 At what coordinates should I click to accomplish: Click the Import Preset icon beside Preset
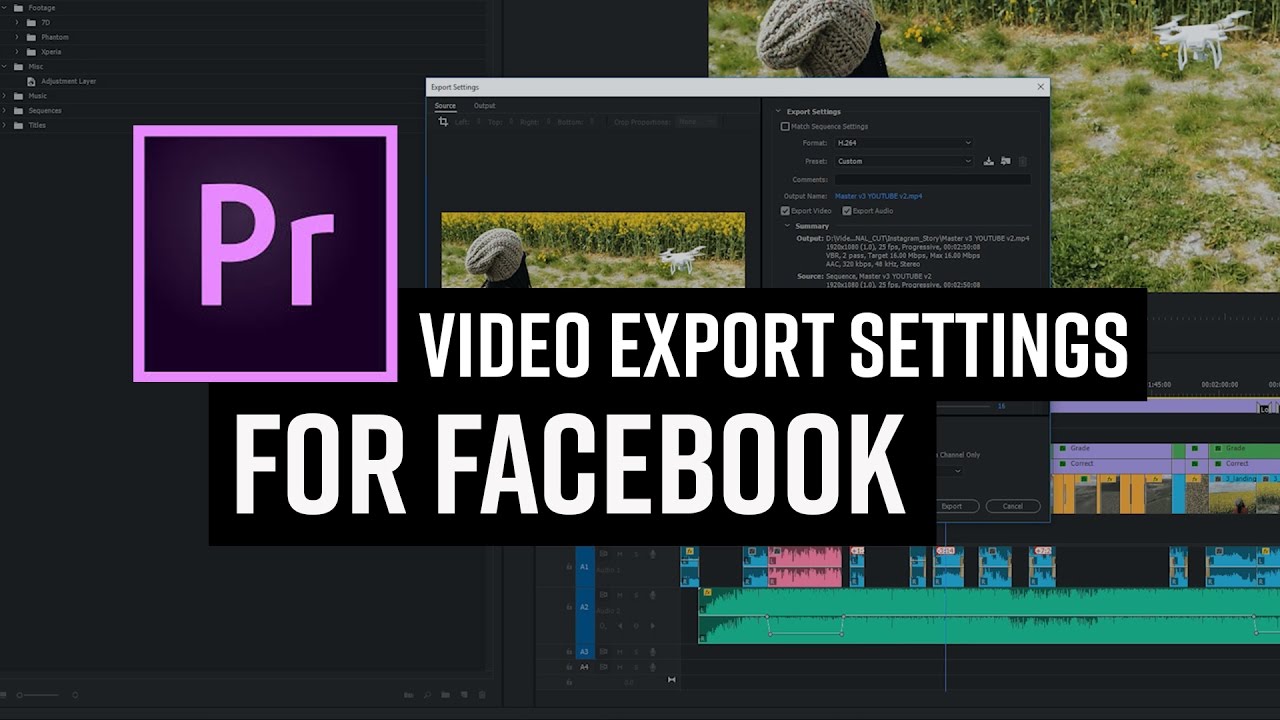point(1006,161)
